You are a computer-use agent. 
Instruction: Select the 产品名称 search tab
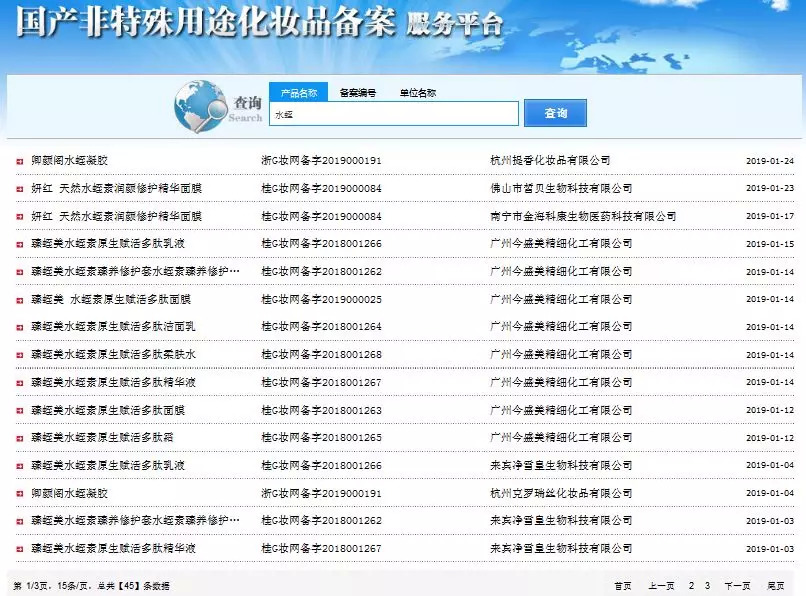coord(299,93)
